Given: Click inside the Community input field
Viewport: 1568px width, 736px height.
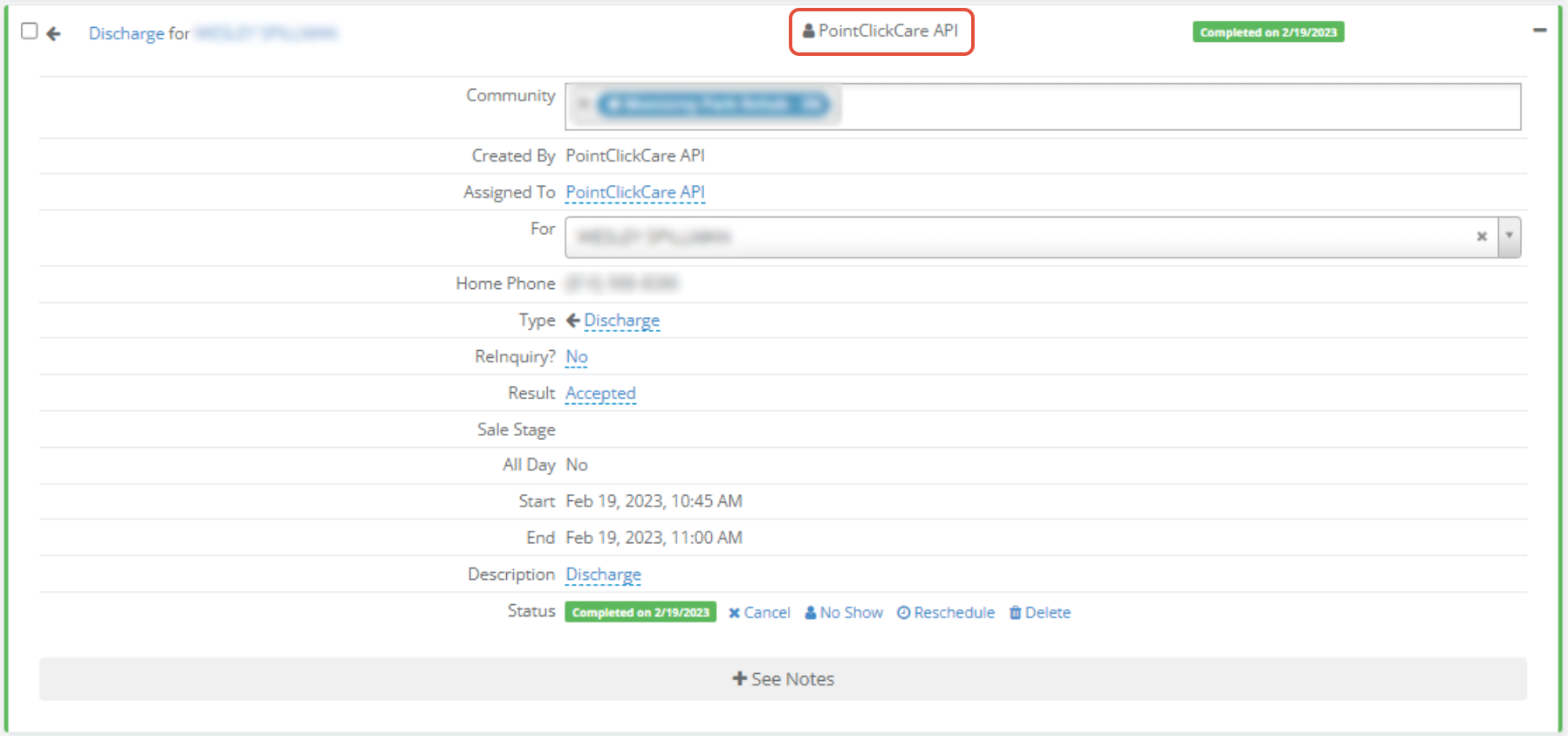Looking at the screenshot, I should [x=1043, y=107].
